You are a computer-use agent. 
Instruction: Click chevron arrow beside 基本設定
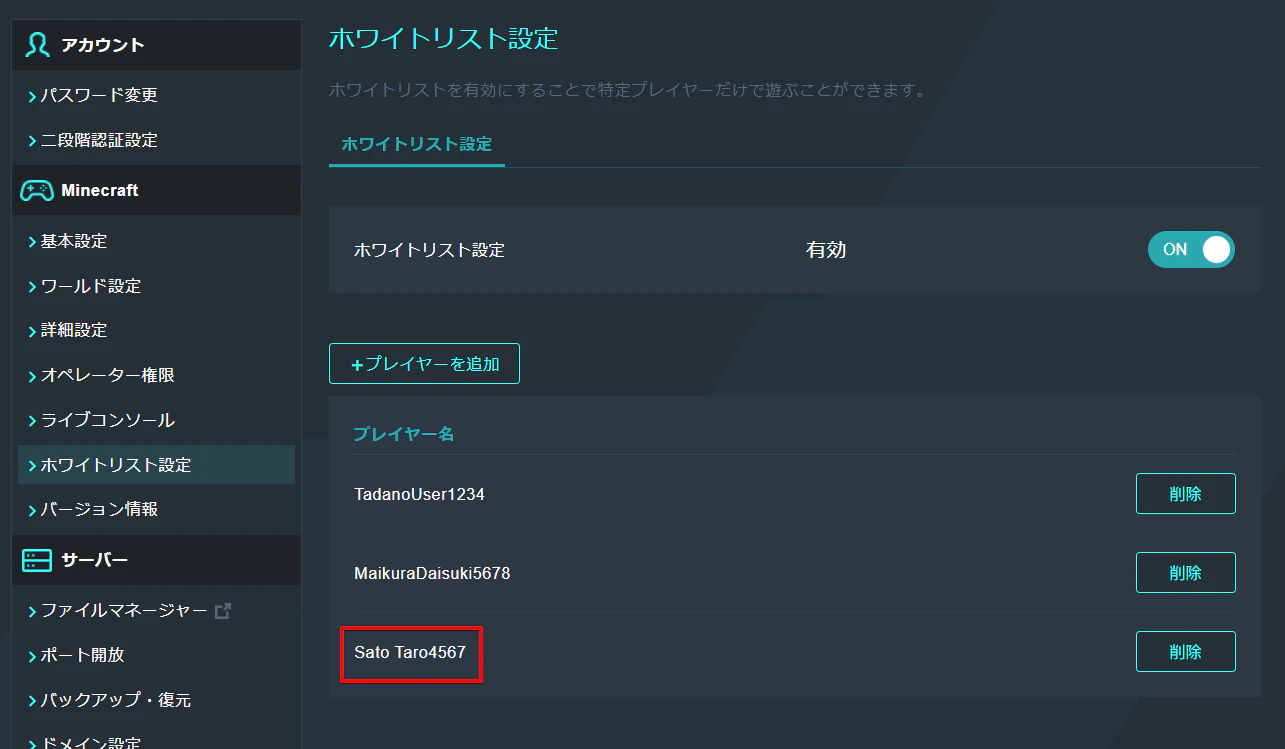pyautogui.click(x=32, y=242)
